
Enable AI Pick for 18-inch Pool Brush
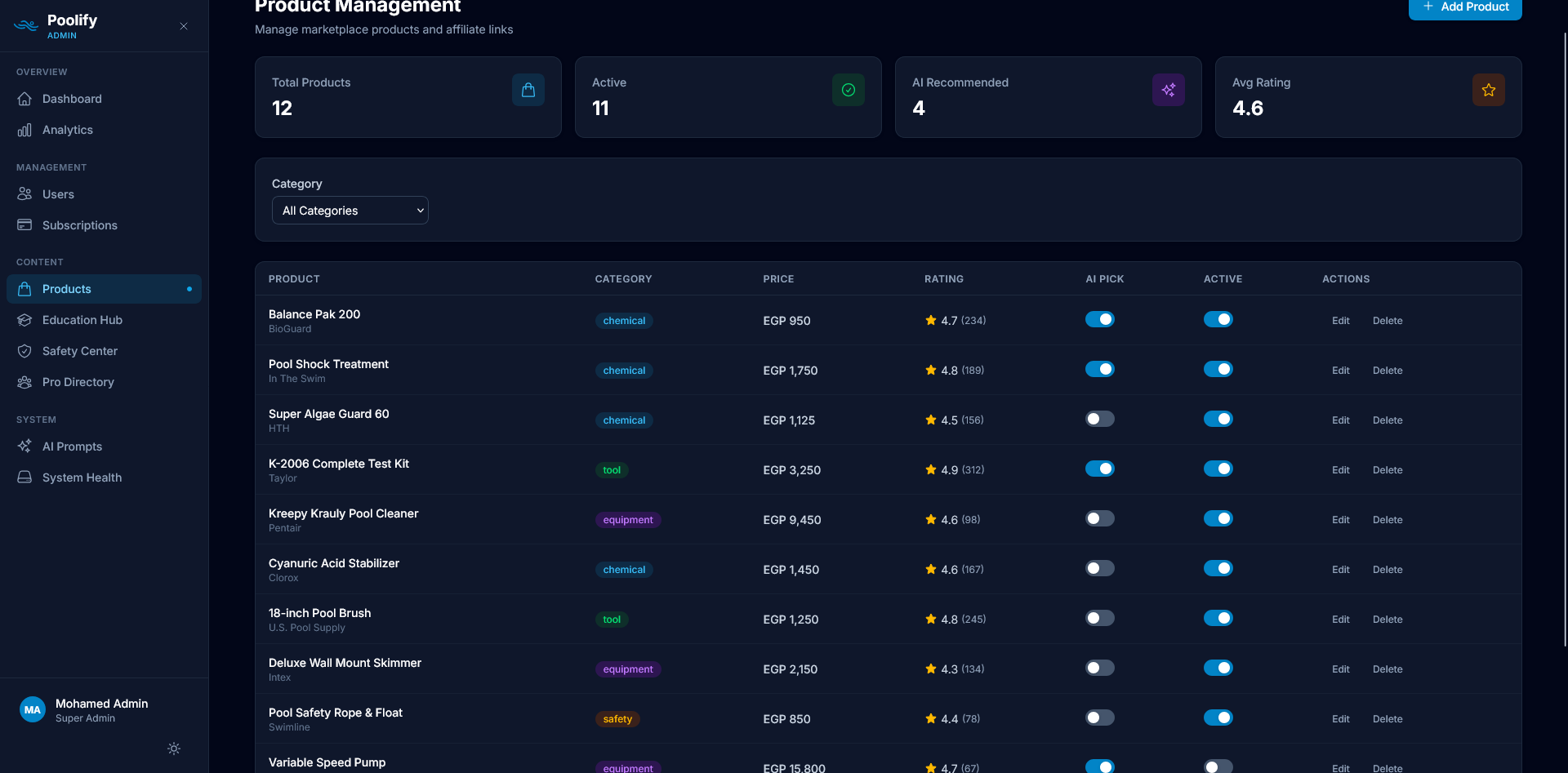[x=1100, y=618]
